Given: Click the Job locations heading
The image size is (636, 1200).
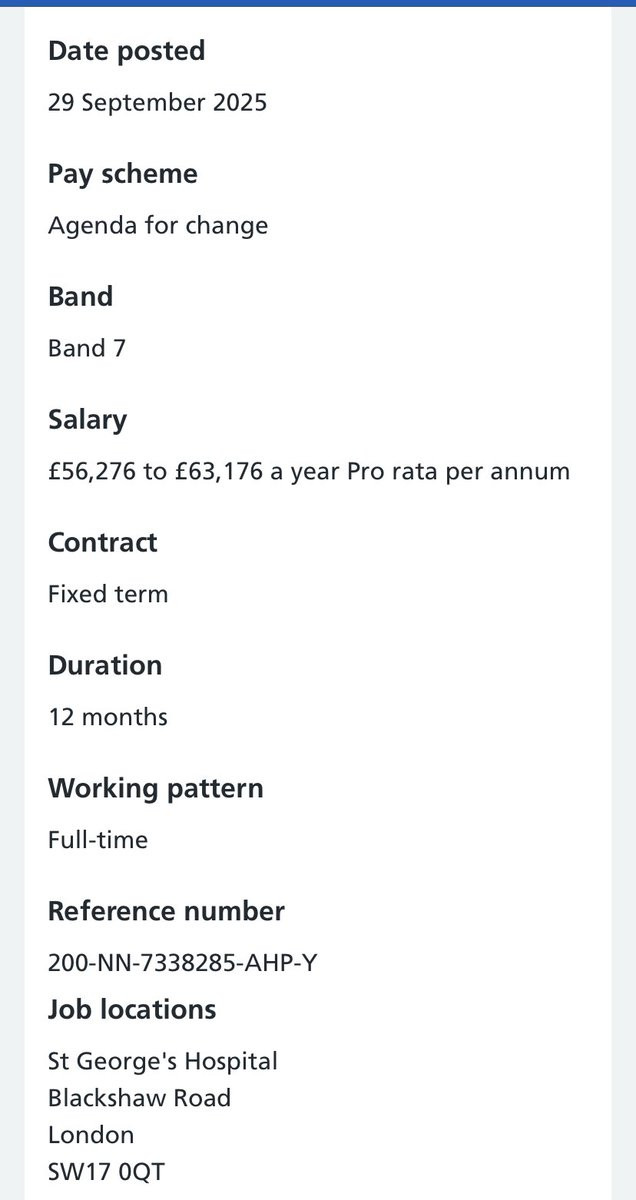Looking at the screenshot, I should [132, 1010].
